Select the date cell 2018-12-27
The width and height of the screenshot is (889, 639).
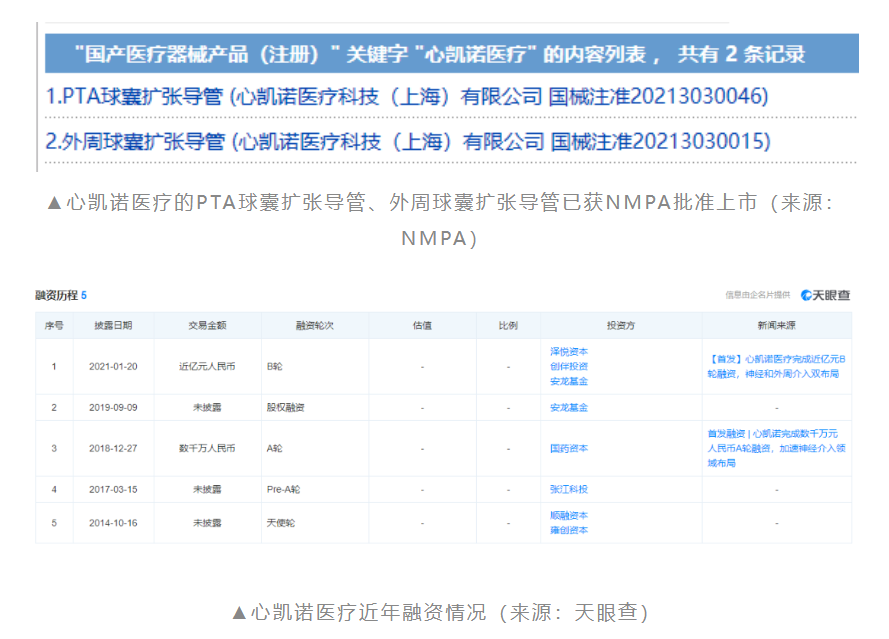[113, 448]
